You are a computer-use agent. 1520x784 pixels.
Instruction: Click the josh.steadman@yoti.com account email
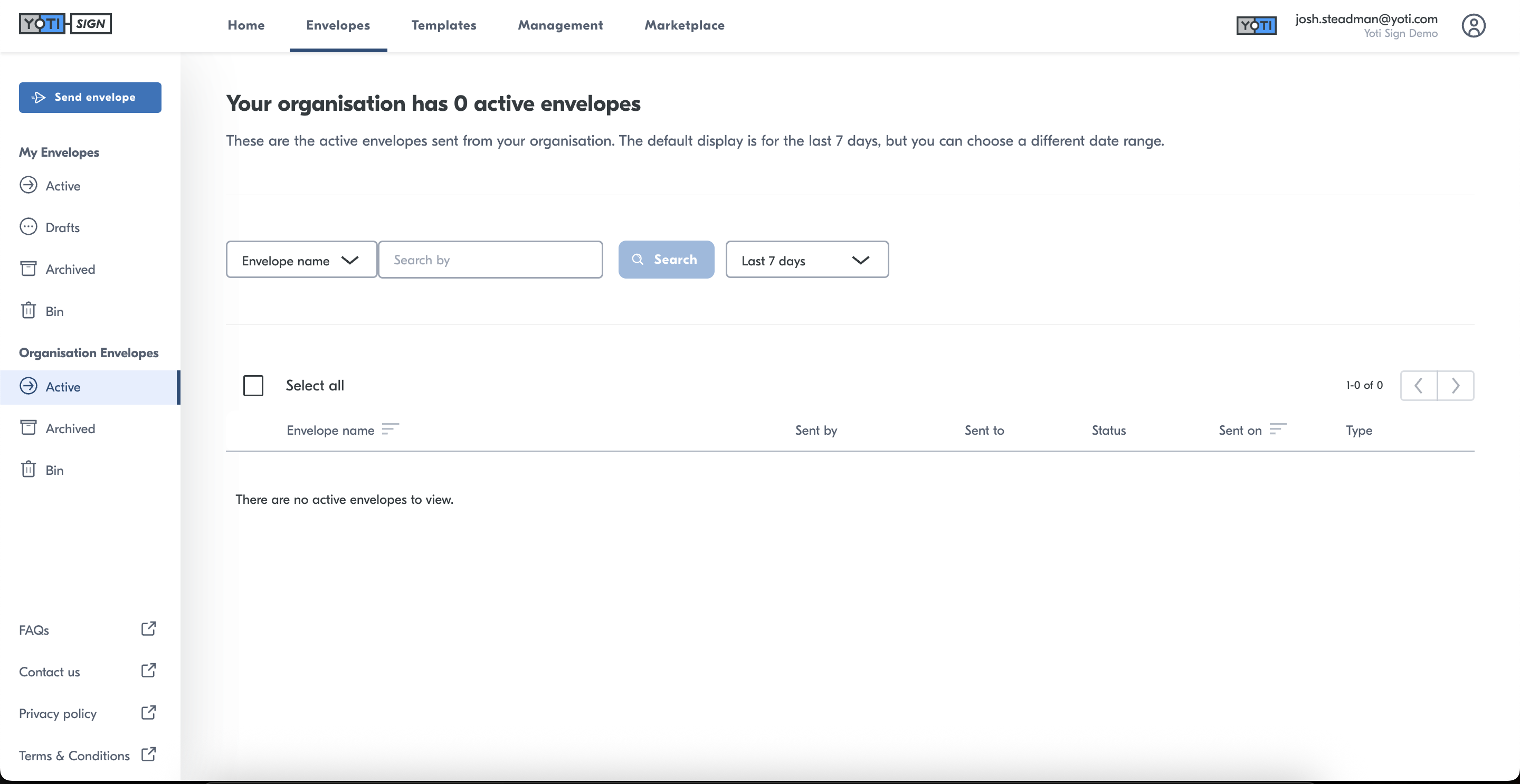[x=1366, y=19]
